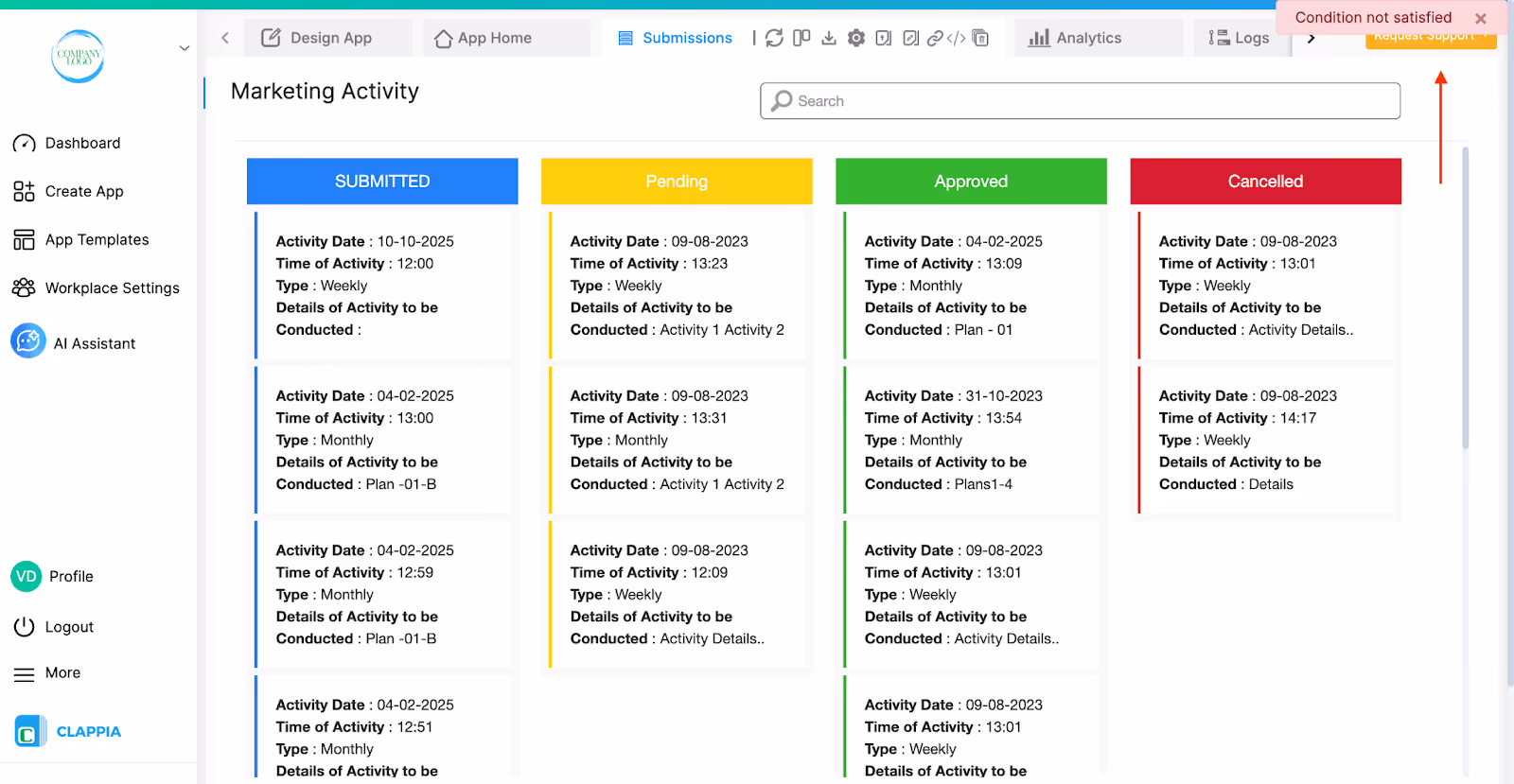Open Pending card with time 13:23
The image size is (1514, 784).
[x=678, y=286]
